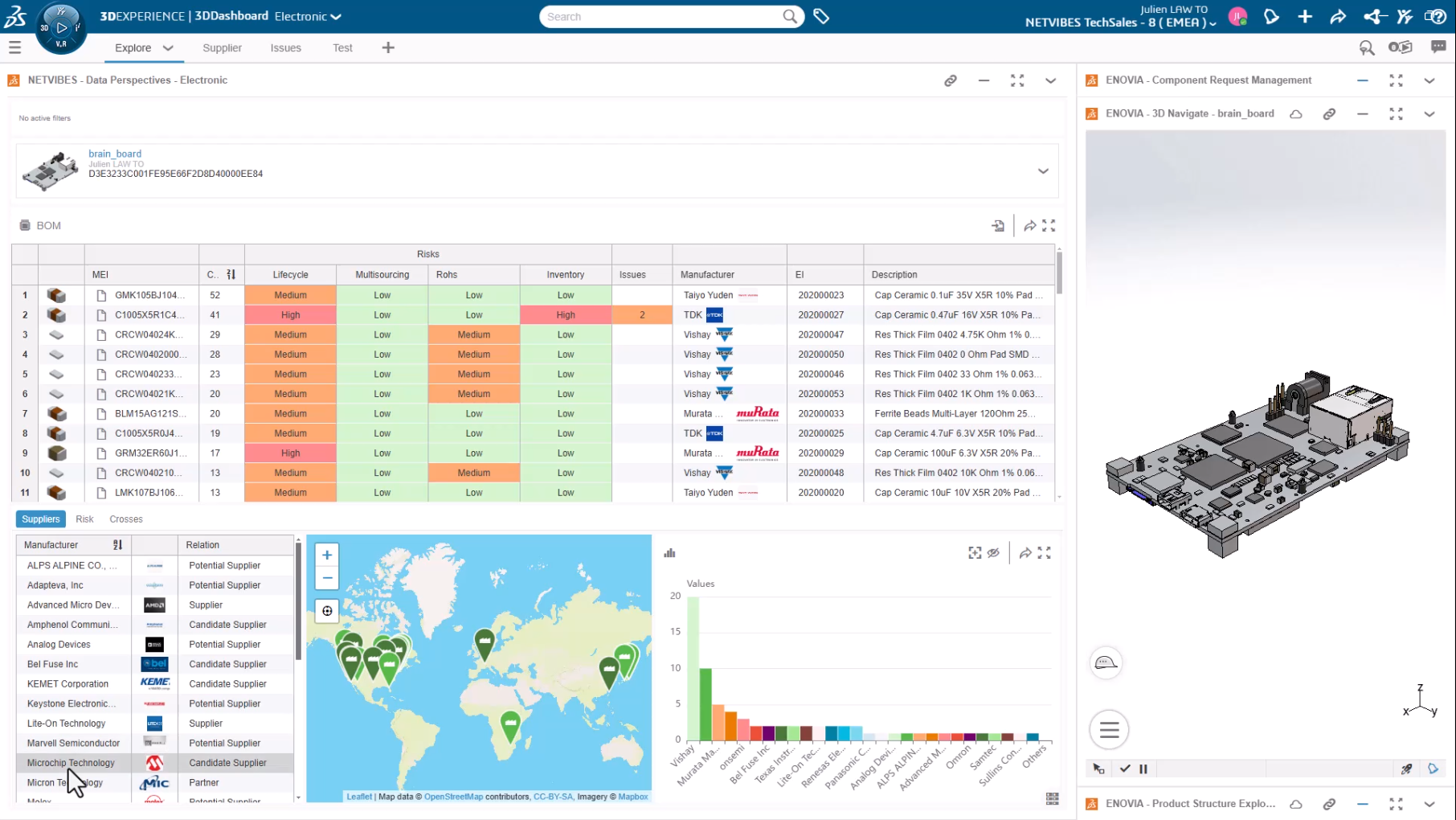Open the add plus icon in top bar
1456x820 pixels.
pyautogui.click(x=1305, y=17)
